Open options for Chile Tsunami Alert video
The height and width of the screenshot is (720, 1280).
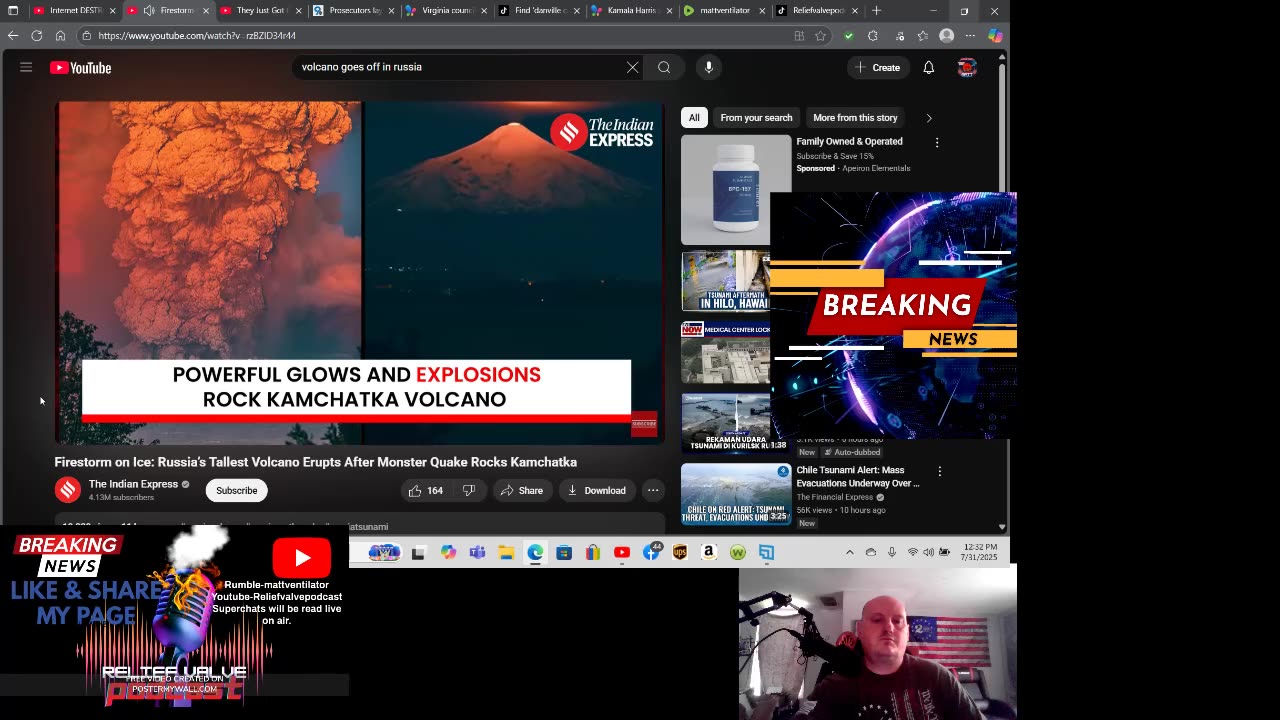[x=939, y=471]
